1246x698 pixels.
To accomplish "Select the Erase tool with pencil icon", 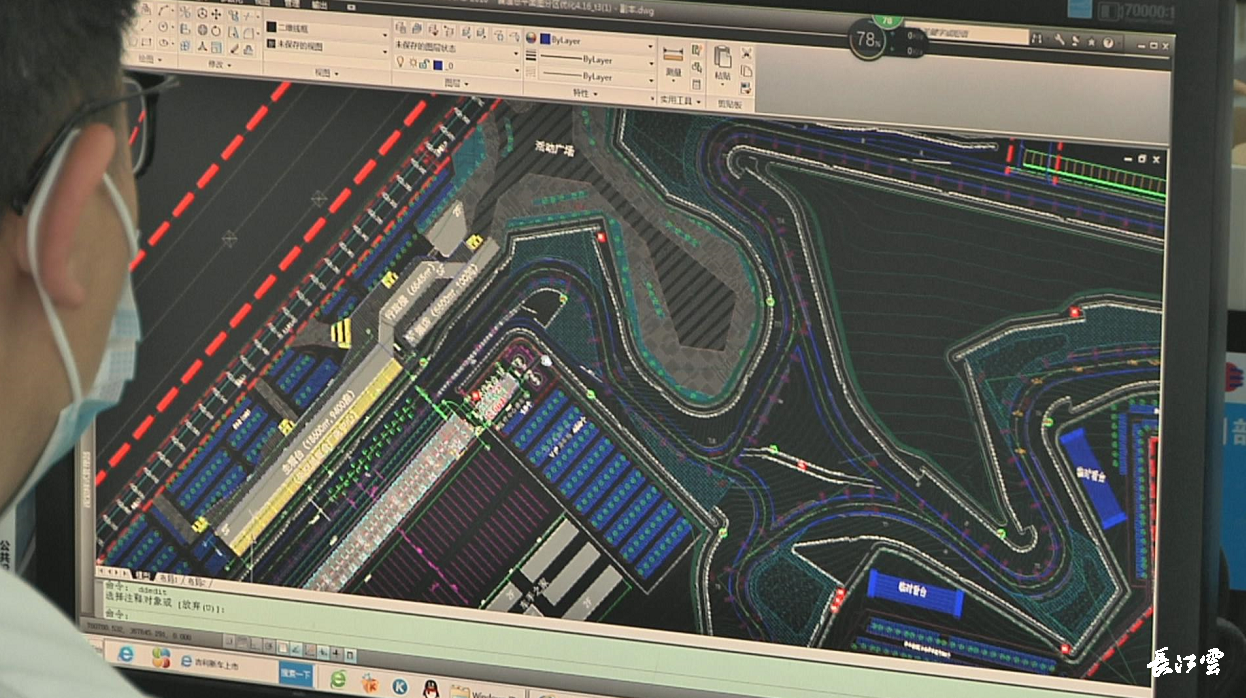I will click(x=234, y=48).
